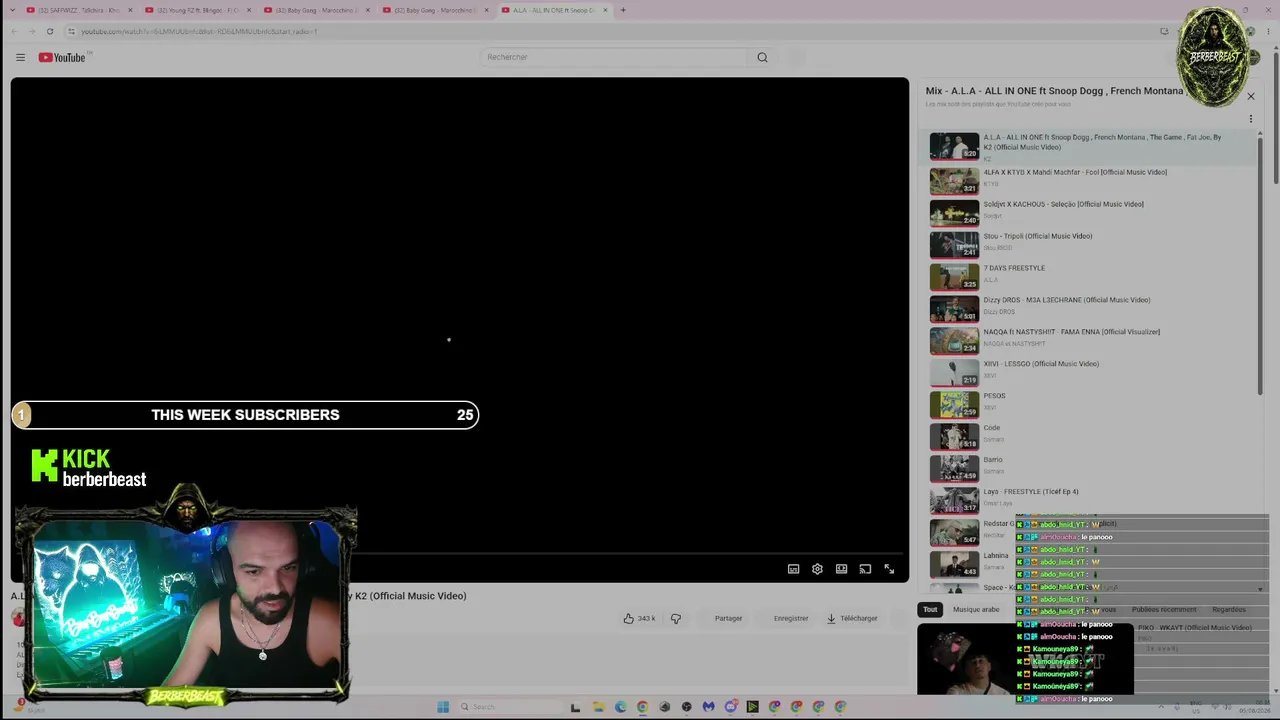Play Stou - Tripoli from the mix
Viewport: 1280px width, 720px height.
click(1090, 244)
